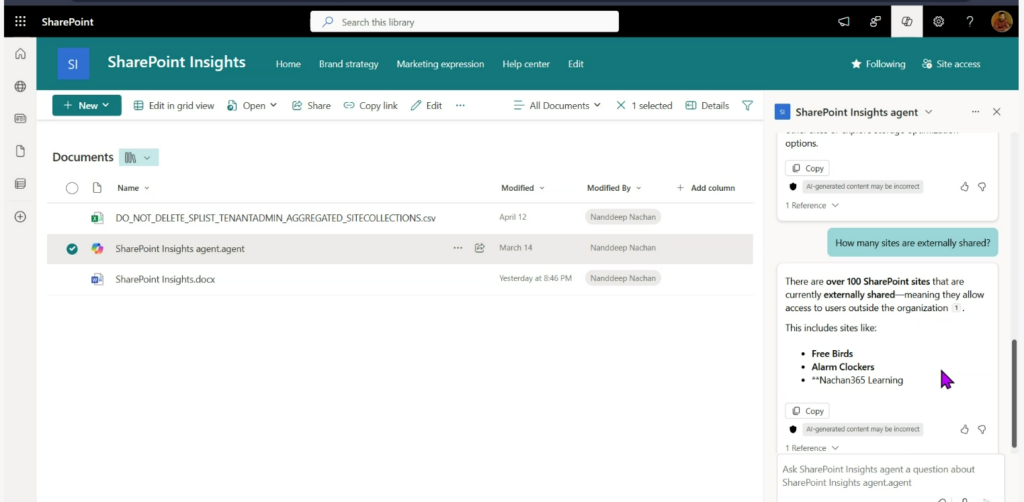
Task: Open My sites globe icon in left rail
Action: (20, 86)
